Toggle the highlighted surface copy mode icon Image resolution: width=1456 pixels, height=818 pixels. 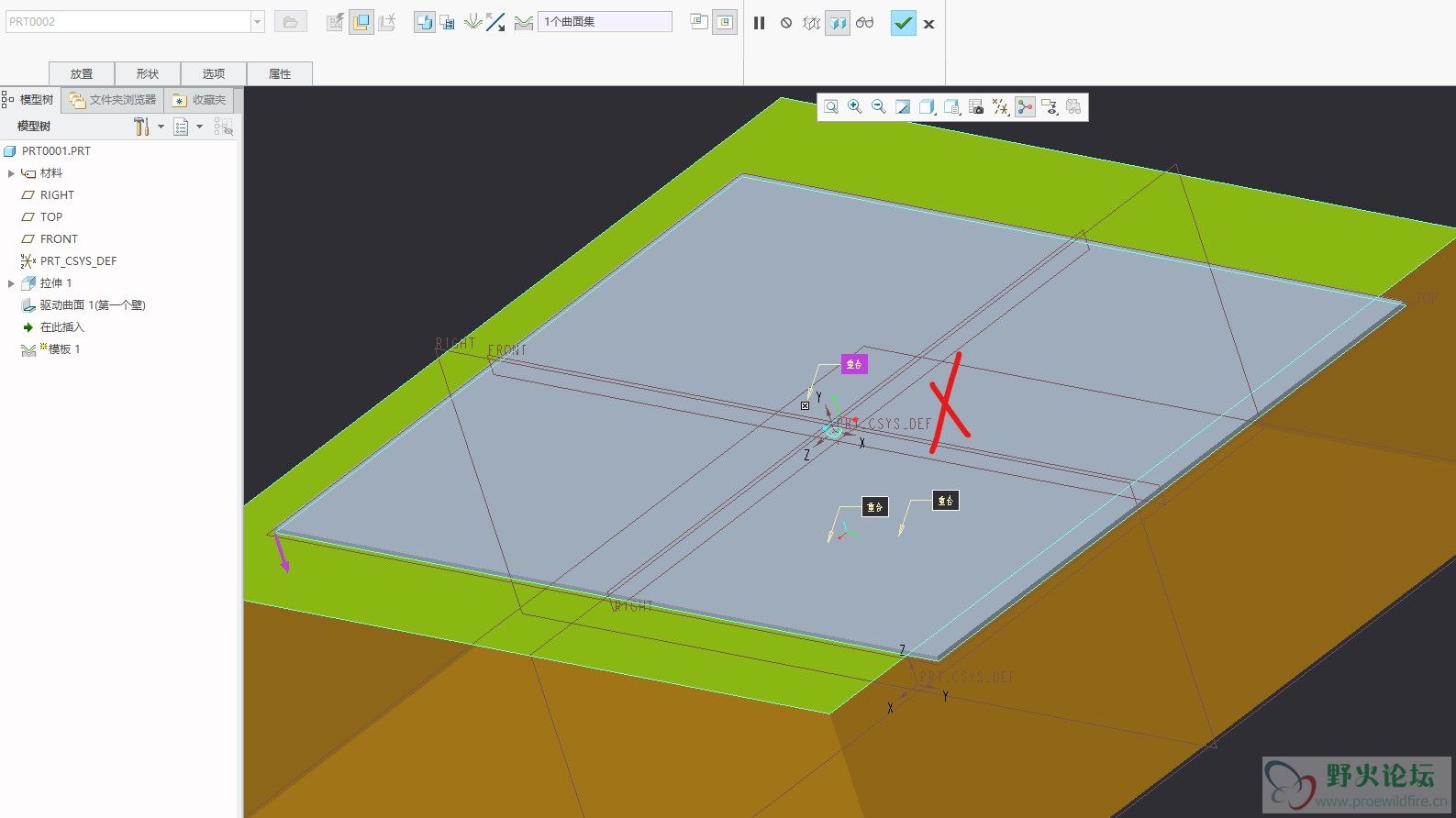(361, 22)
